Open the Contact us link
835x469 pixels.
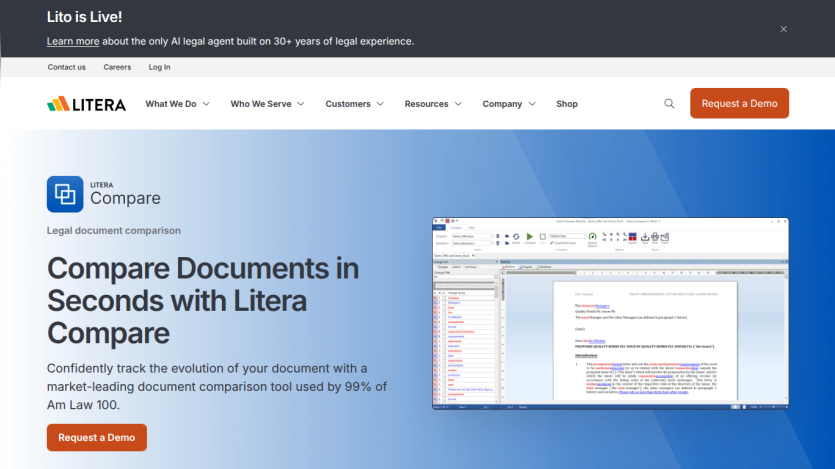point(67,67)
